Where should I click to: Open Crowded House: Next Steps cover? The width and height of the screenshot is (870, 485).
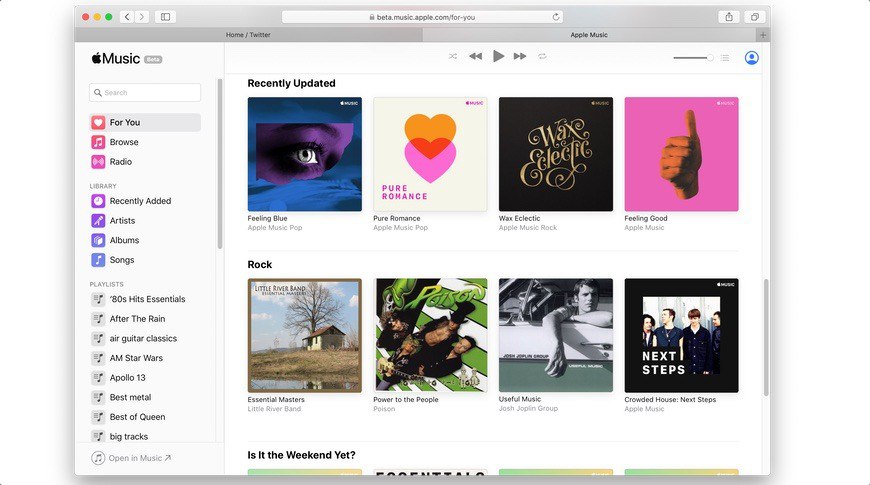tap(681, 335)
